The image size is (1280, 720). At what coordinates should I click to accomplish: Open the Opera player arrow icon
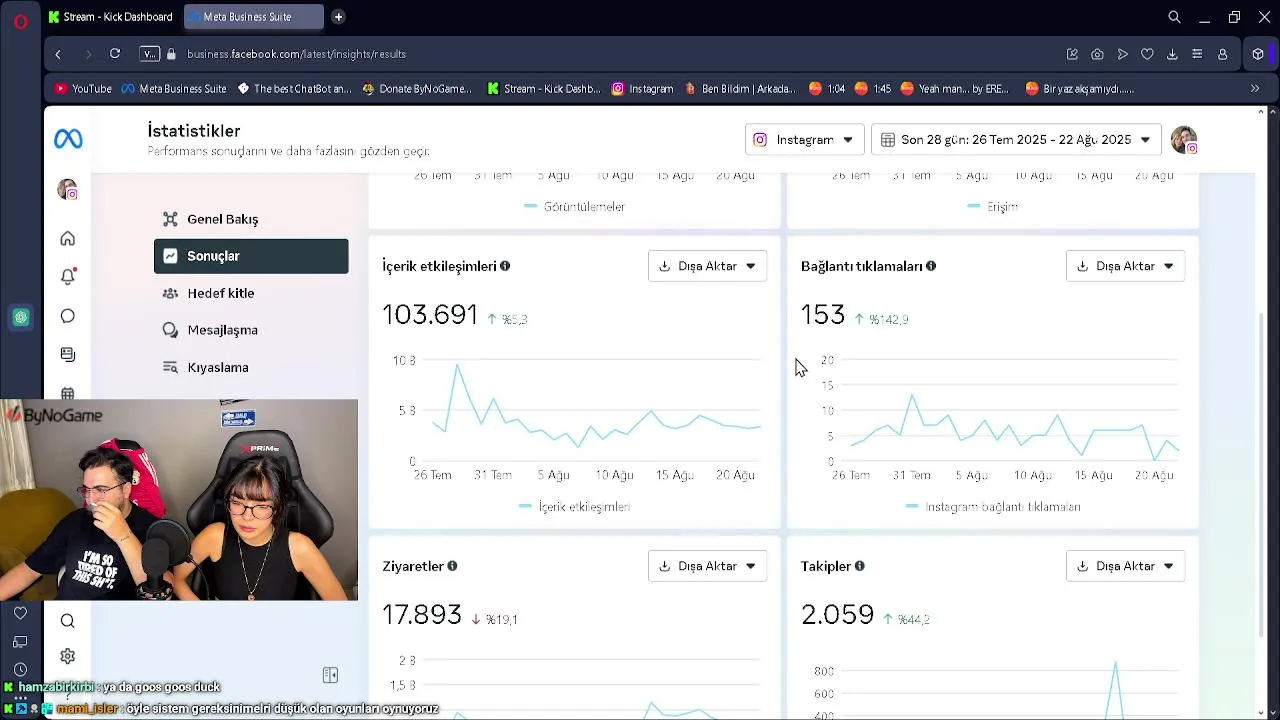[1122, 54]
